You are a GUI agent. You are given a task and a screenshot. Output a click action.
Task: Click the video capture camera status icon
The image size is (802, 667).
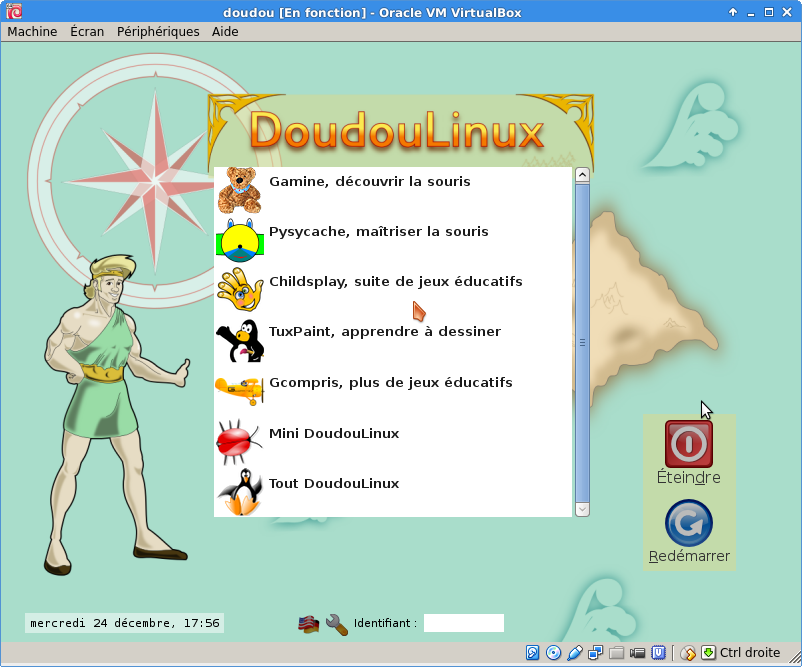637,653
